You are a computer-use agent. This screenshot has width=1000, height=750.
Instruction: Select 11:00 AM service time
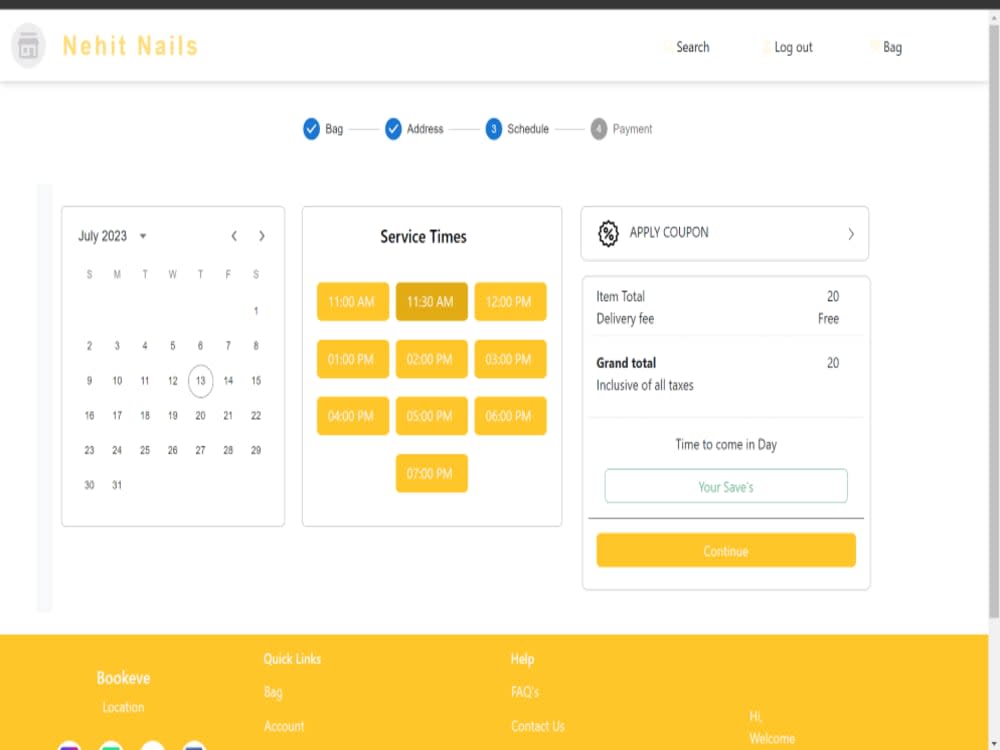353,302
